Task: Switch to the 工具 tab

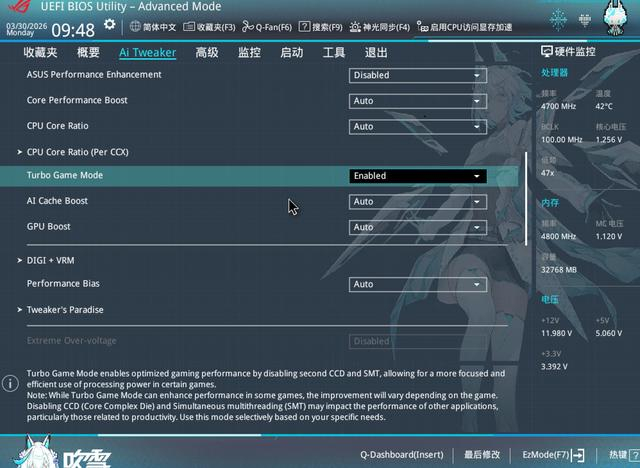Action: click(x=334, y=53)
